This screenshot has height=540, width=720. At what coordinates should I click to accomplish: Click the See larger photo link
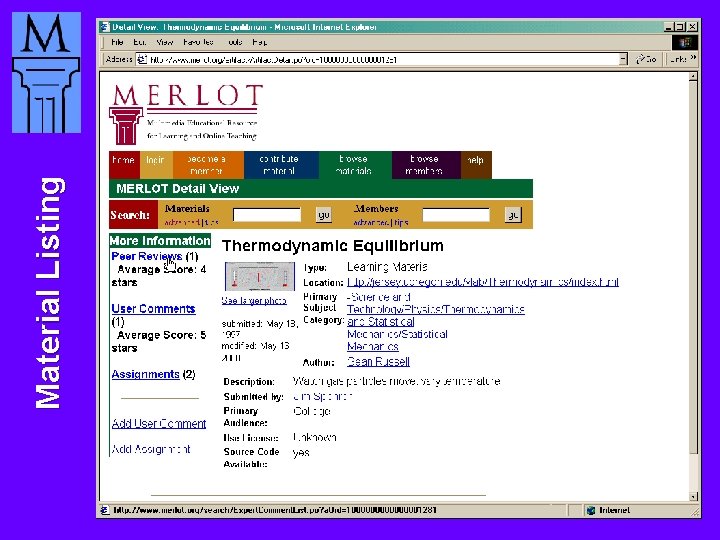(x=254, y=301)
